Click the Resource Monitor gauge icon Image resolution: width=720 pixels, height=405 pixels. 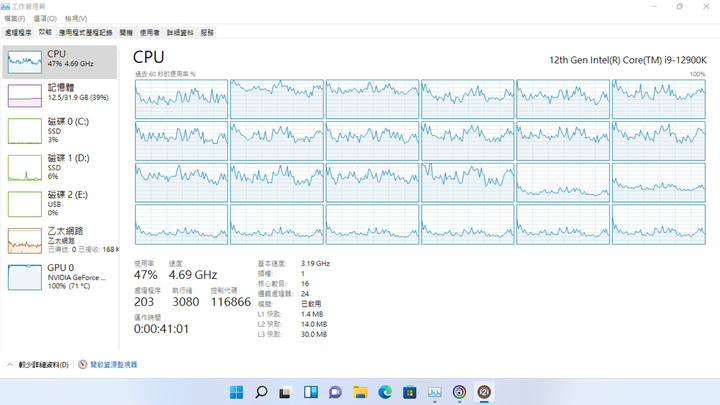coord(83,364)
